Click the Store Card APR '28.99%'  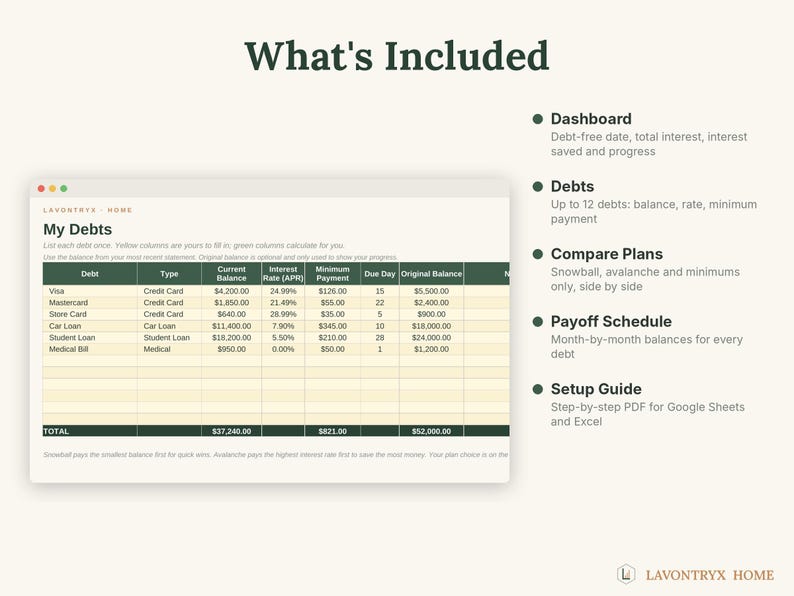click(283, 314)
